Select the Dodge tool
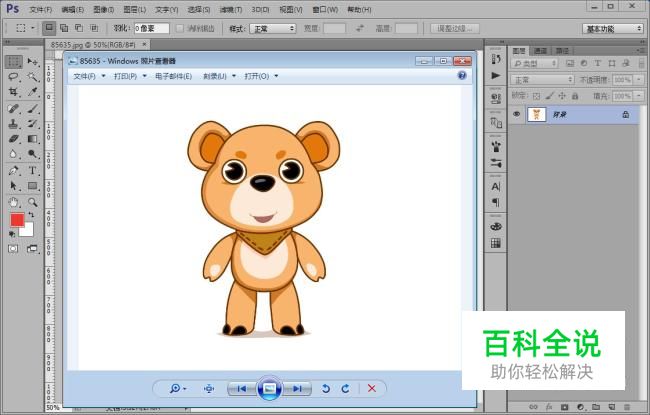 click(32, 154)
